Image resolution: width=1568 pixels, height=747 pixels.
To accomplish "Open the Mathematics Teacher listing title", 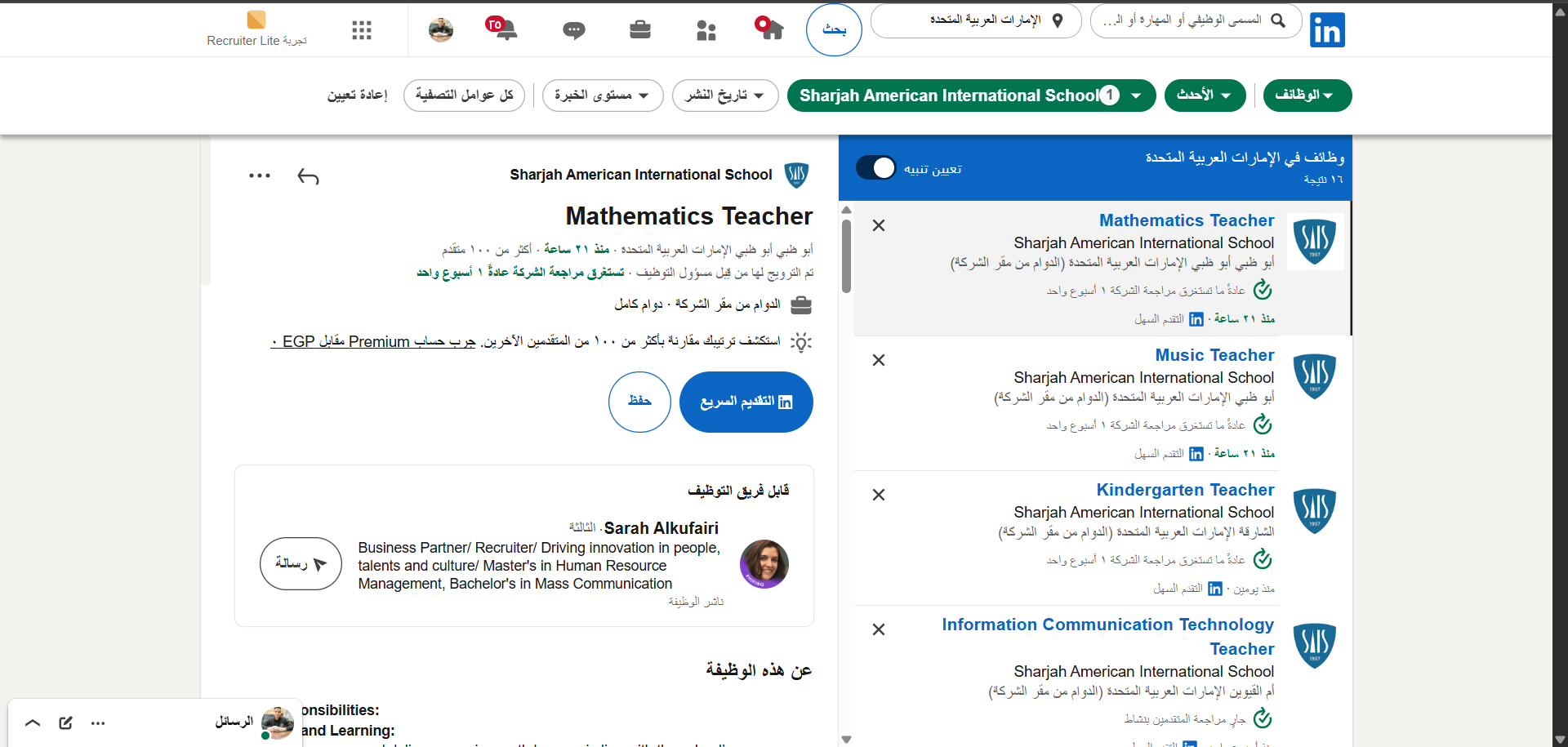I will coord(1187,220).
